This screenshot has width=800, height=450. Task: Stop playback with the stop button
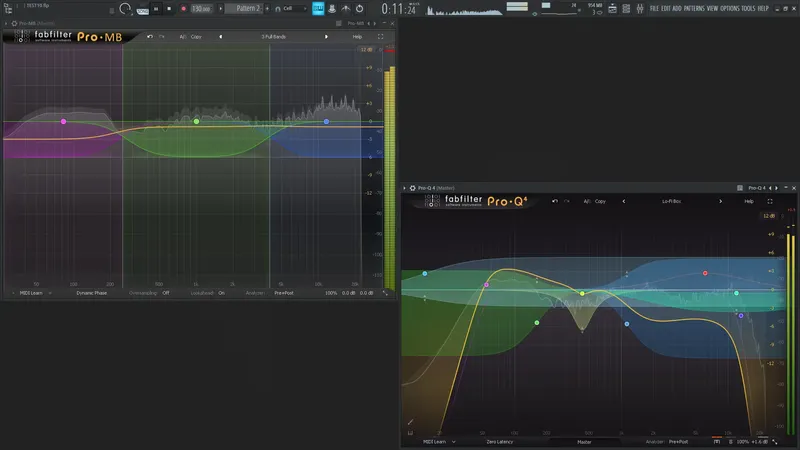point(169,9)
